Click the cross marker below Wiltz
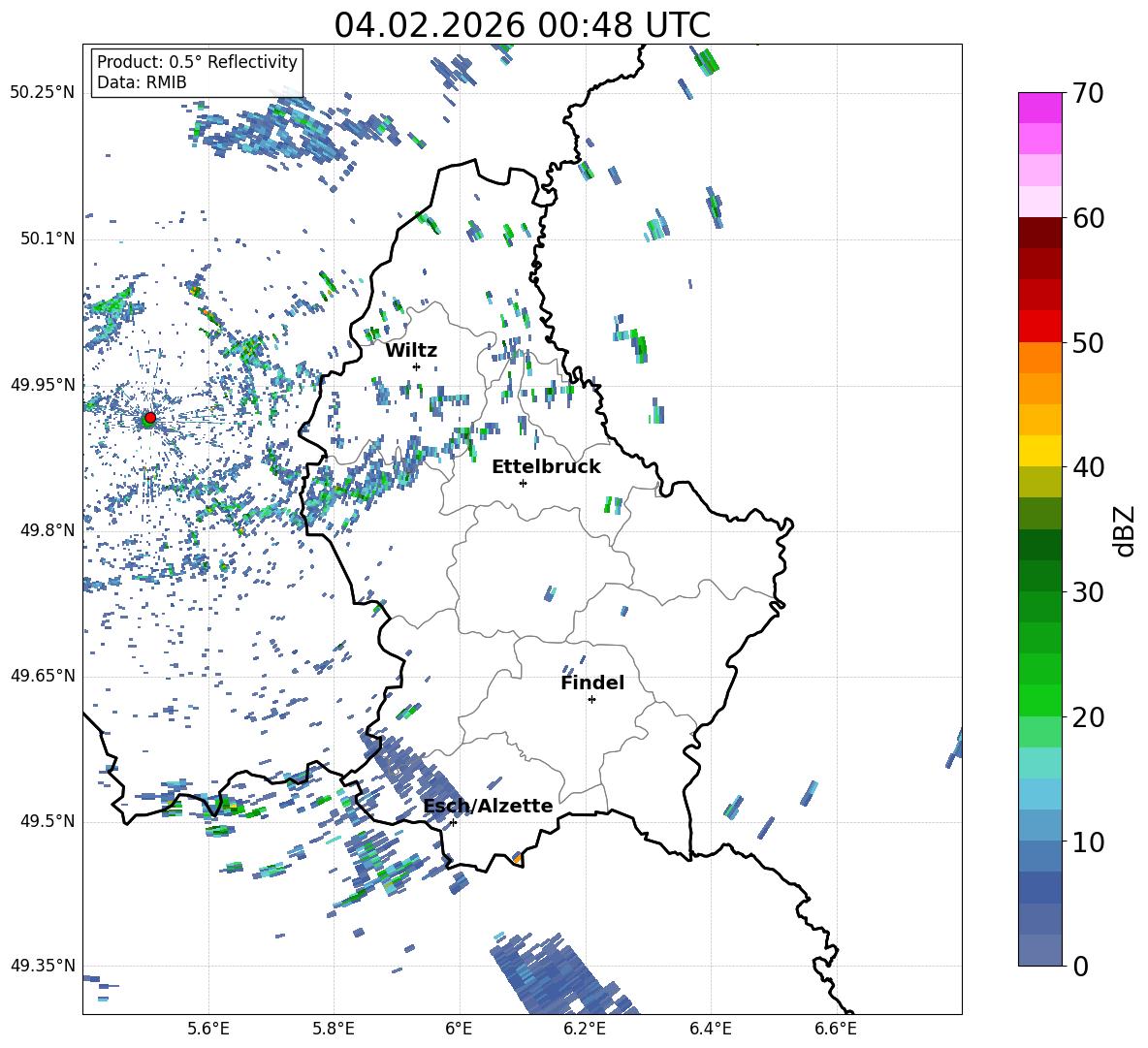This screenshot has width=1148, height=1048. point(417,366)
